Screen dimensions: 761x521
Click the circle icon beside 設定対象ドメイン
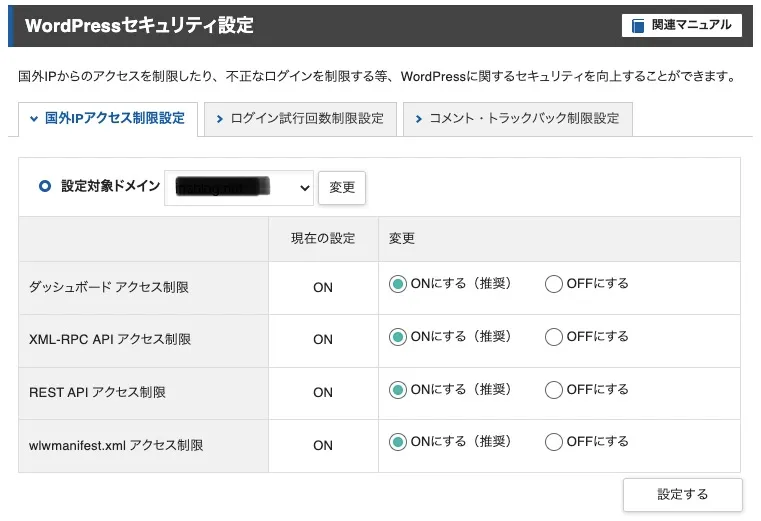(45, 186)
